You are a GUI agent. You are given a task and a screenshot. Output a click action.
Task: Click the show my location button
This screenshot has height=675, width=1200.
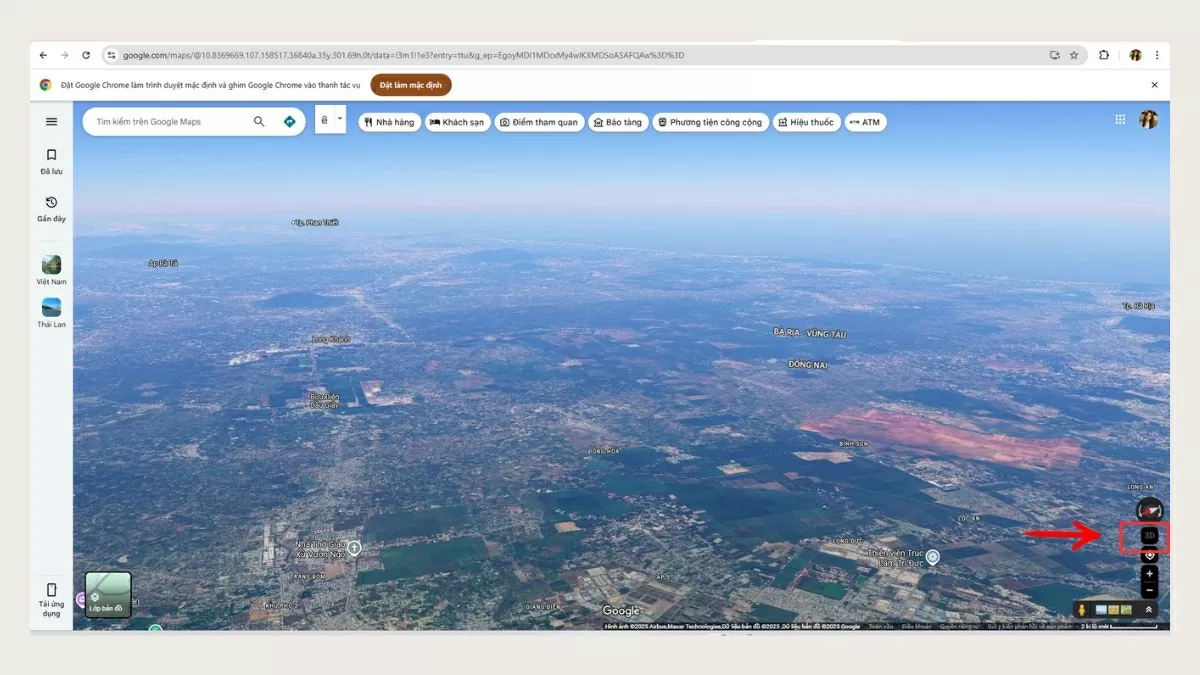pos(1150,555)
